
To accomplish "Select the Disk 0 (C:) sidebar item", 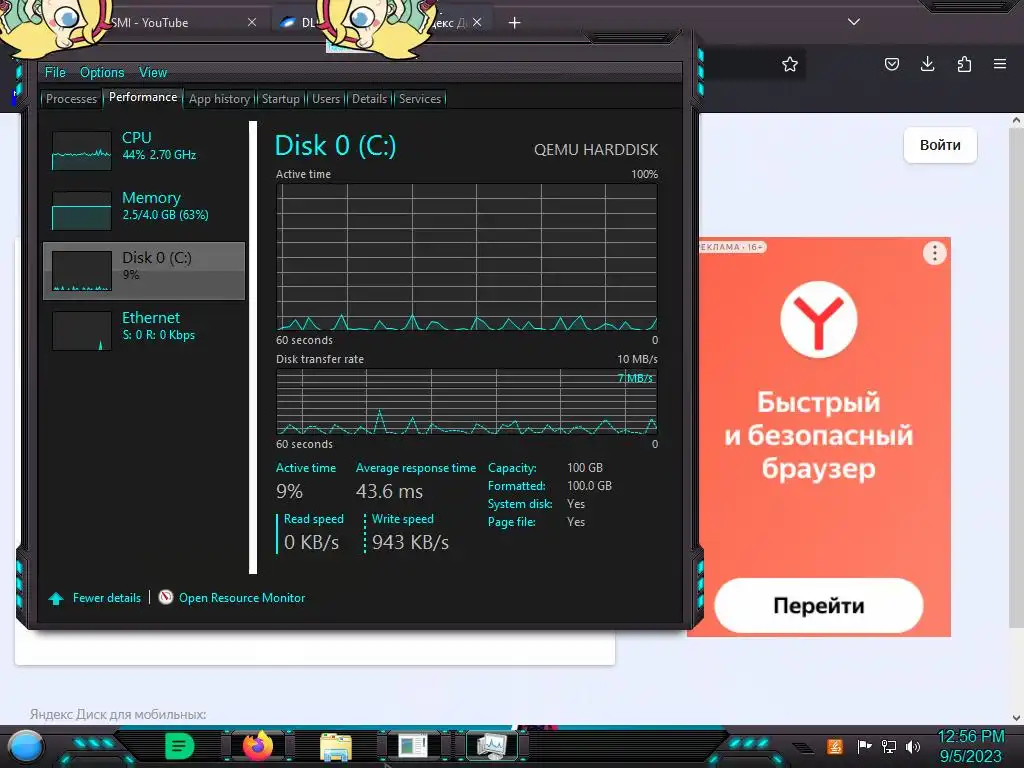I will click(x=144, y=270).
